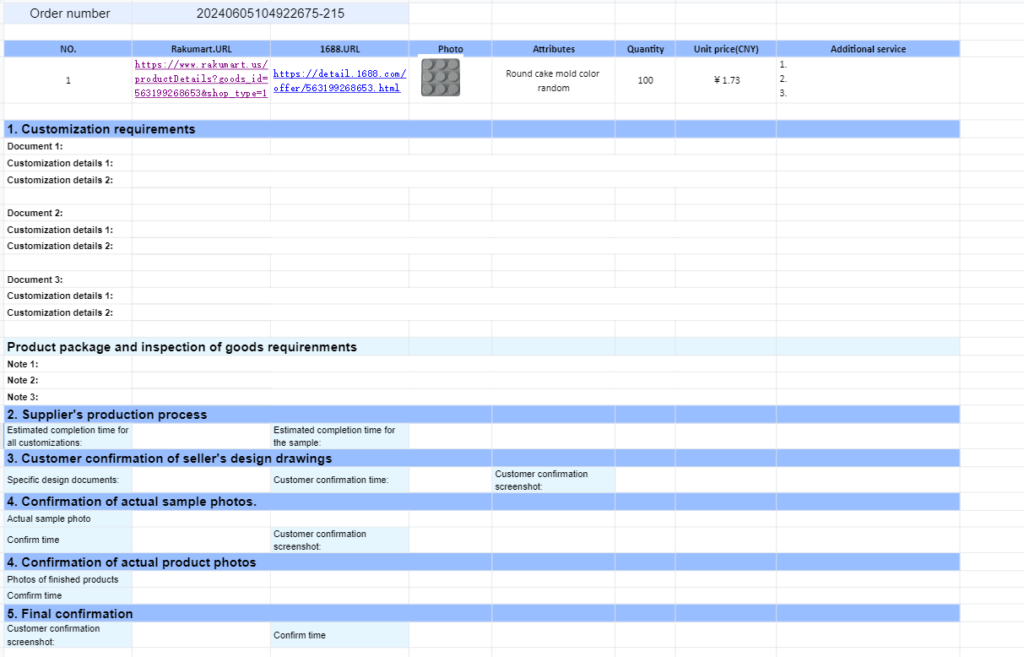Click "Customer confirmation screenshot:" under Final confirmation
The width and height of the screenshot is (1024, 657).
pyautogui.click(x=54, y=635)
